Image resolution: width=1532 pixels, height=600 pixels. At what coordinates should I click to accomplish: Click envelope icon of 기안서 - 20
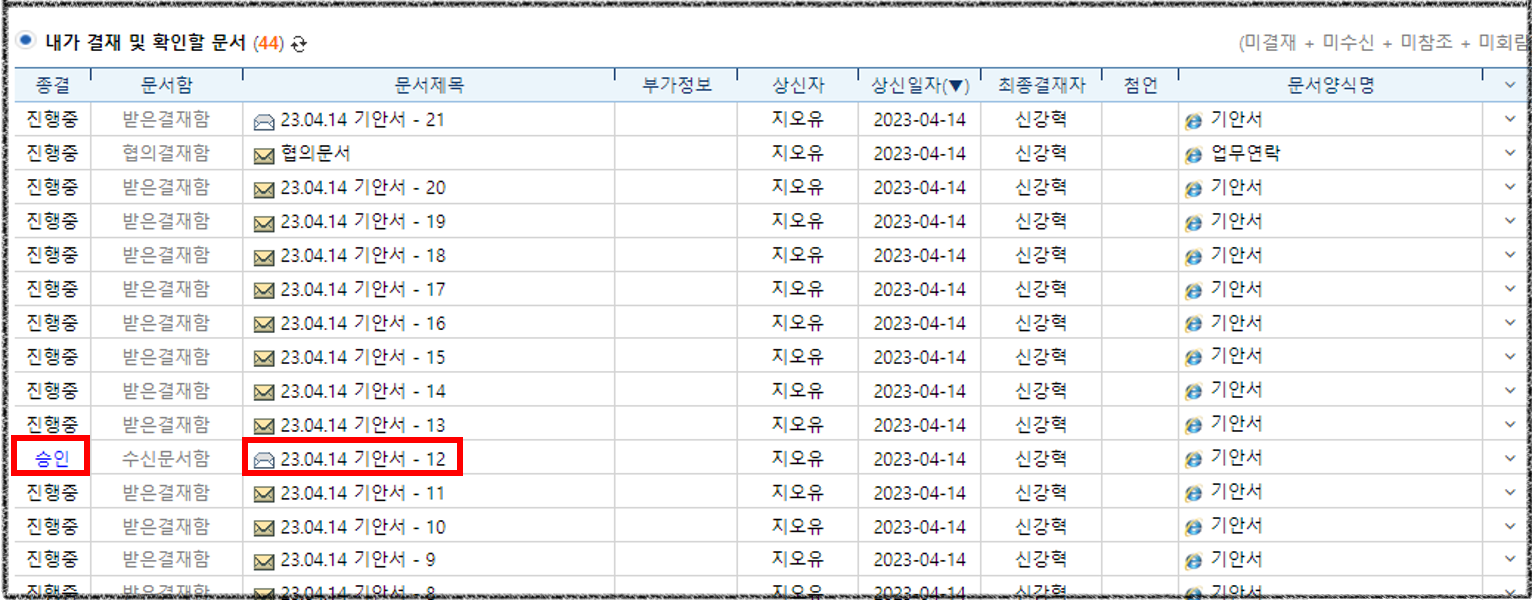coord(264,189)
